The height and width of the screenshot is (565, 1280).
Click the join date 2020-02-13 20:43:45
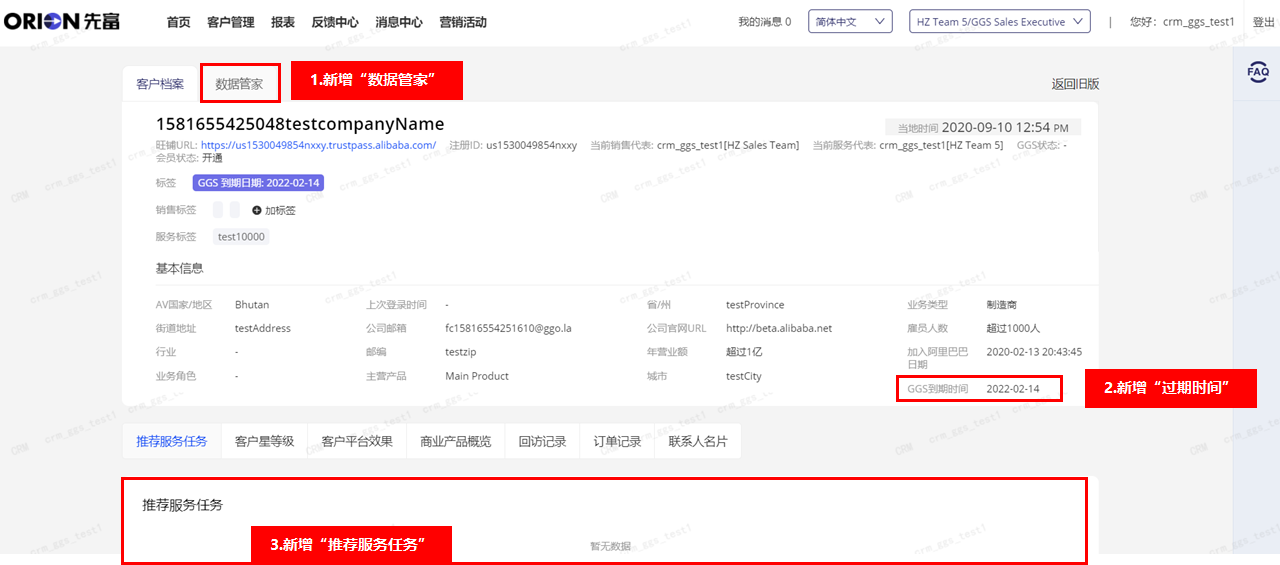tap(1034, 352)
